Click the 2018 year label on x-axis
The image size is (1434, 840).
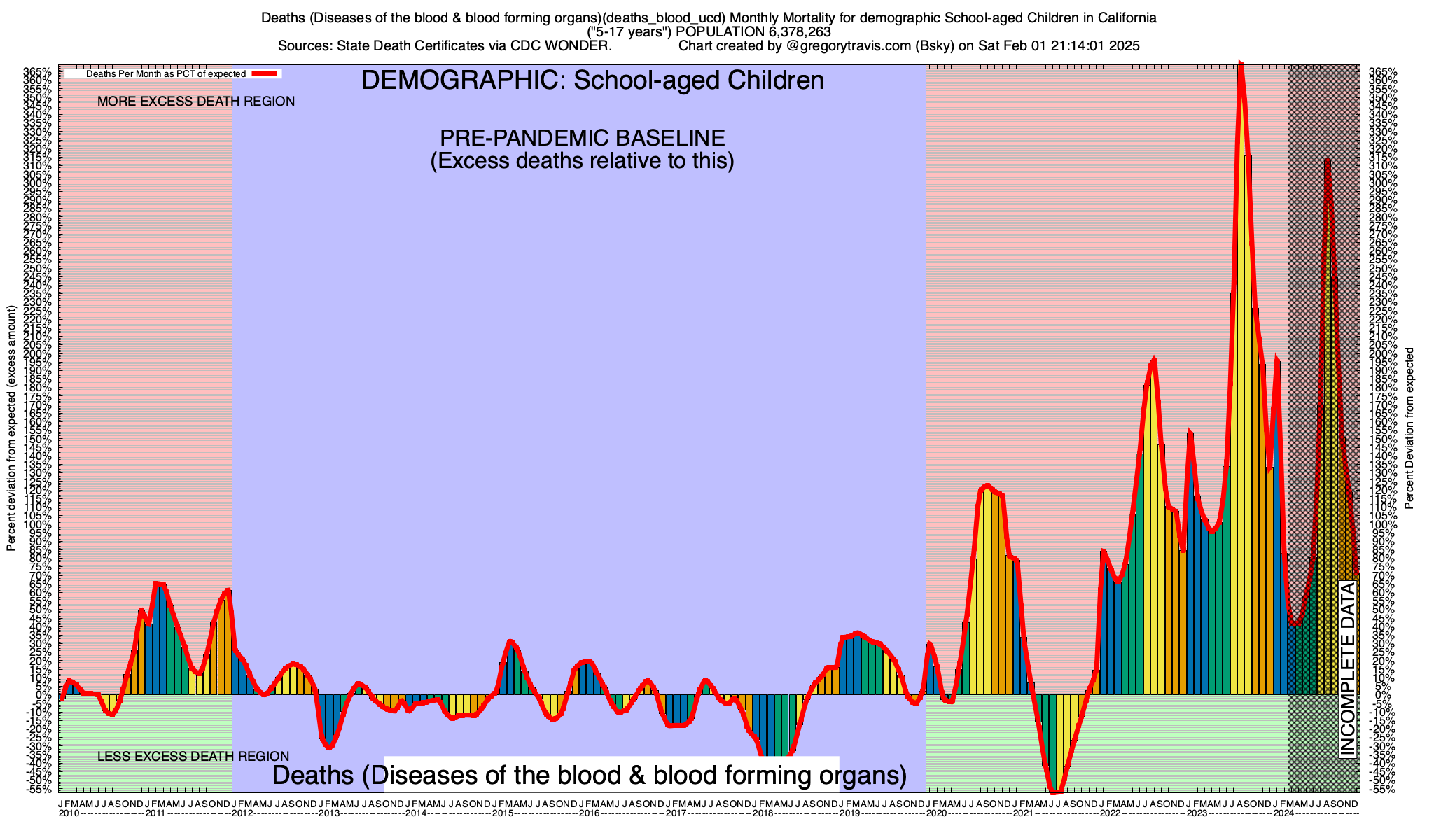click(x=763, y=813)
